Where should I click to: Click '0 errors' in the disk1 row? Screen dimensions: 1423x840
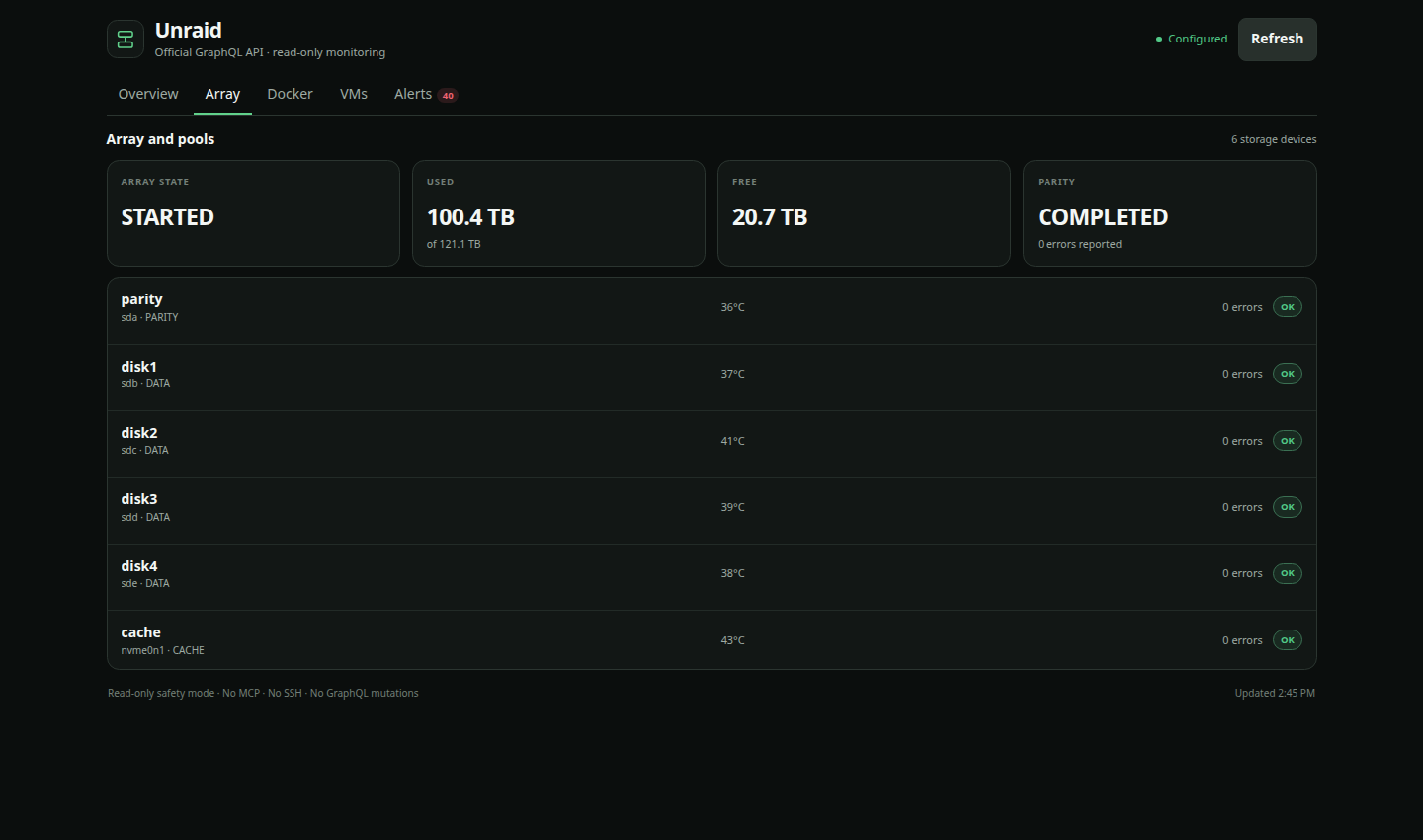[1242, 374]
